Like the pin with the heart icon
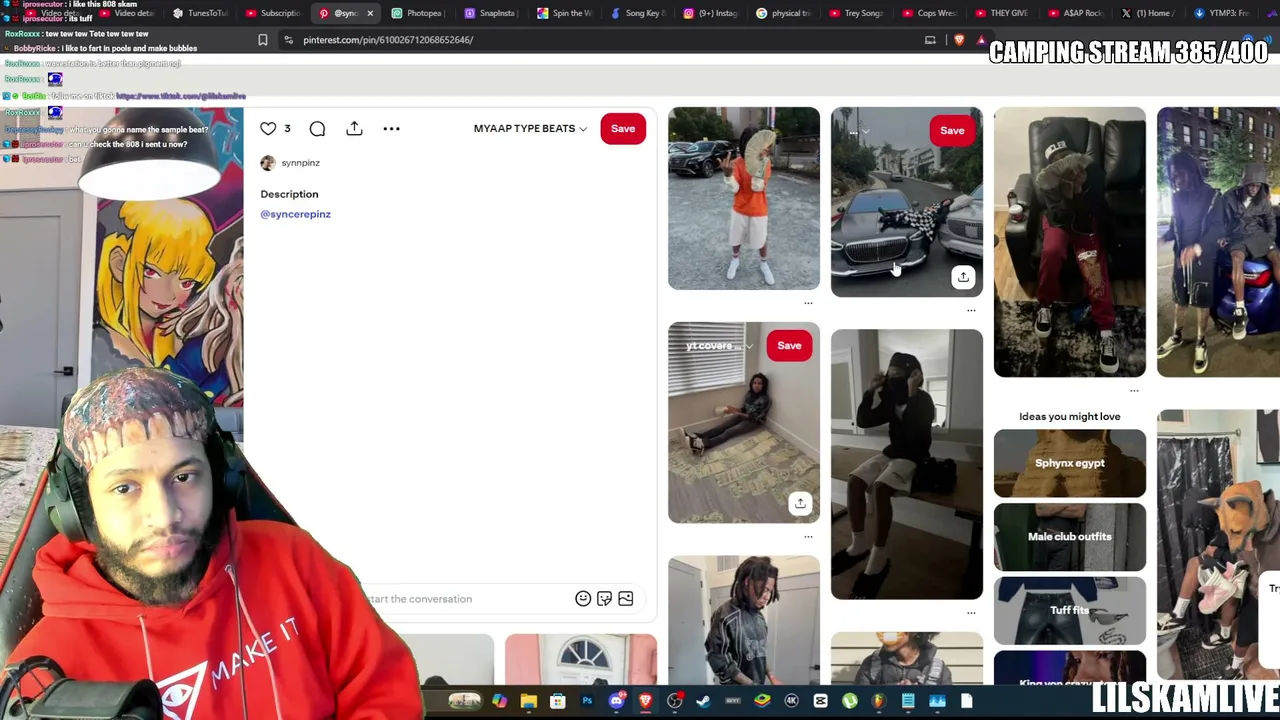The height and width of the screenshot is (720, 1280). (268, 128)
